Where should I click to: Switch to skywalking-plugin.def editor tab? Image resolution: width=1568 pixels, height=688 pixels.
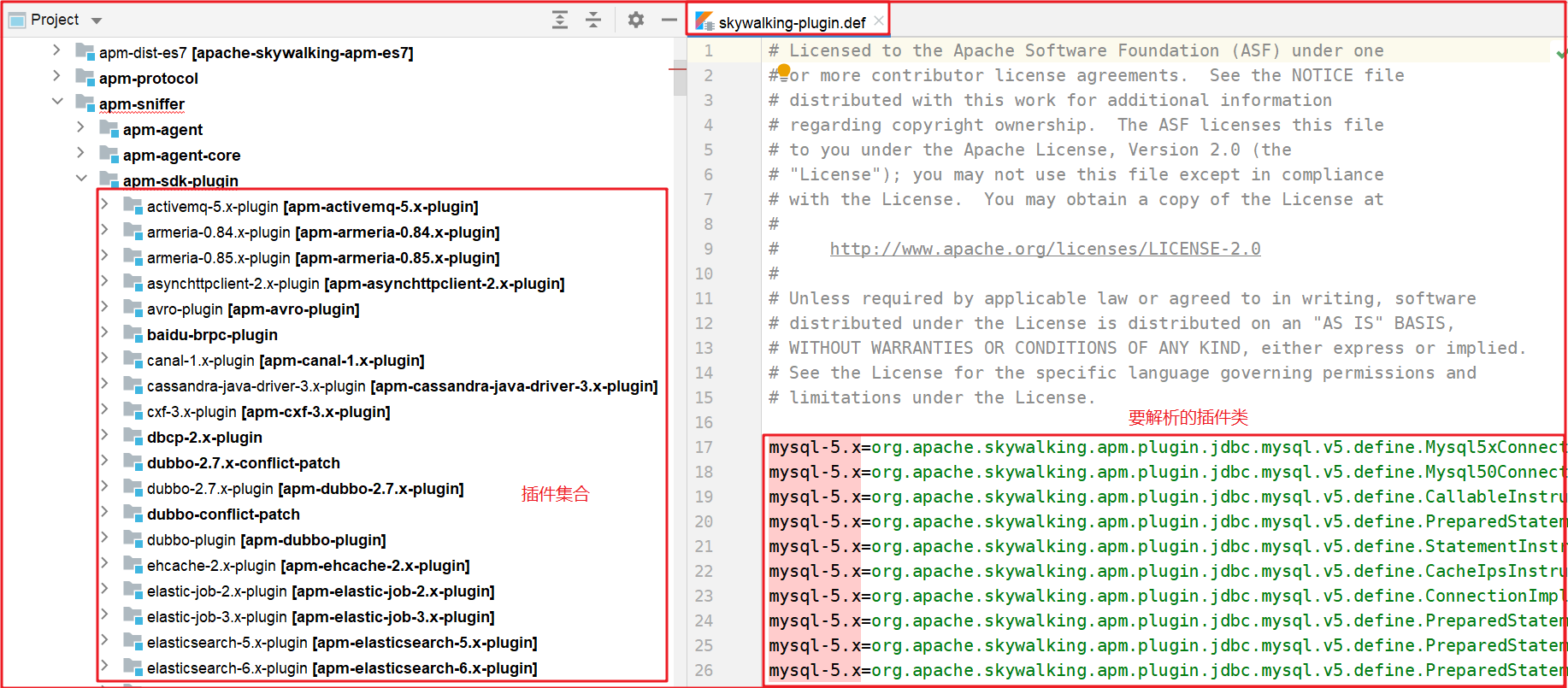pos(791,22)
